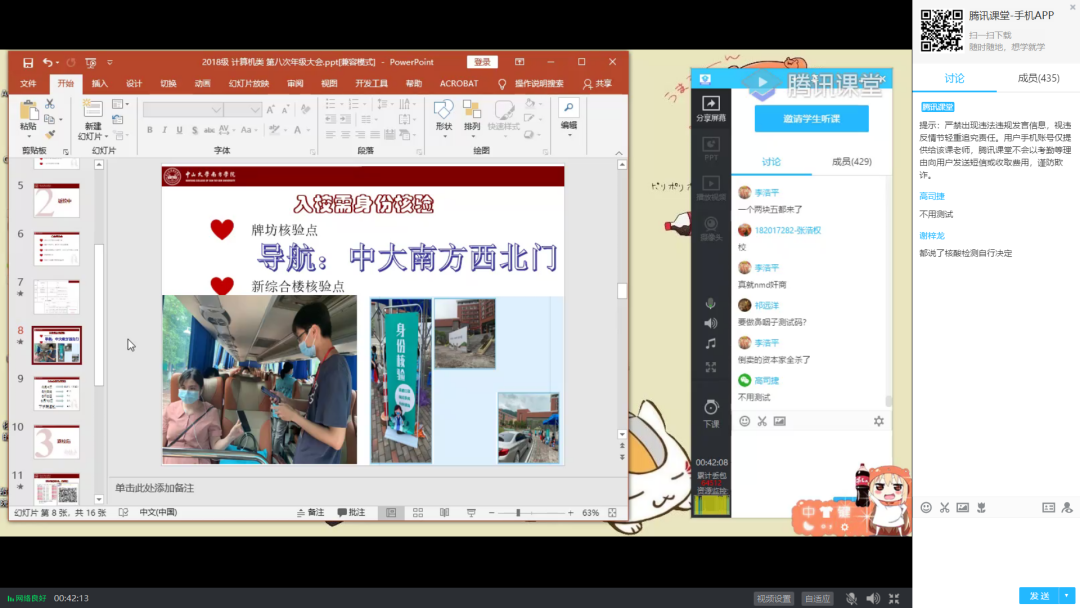The image size is (1080, 608).
Task: Mute the microphone in classroom sidebar
Action: [x=711, y=304]
